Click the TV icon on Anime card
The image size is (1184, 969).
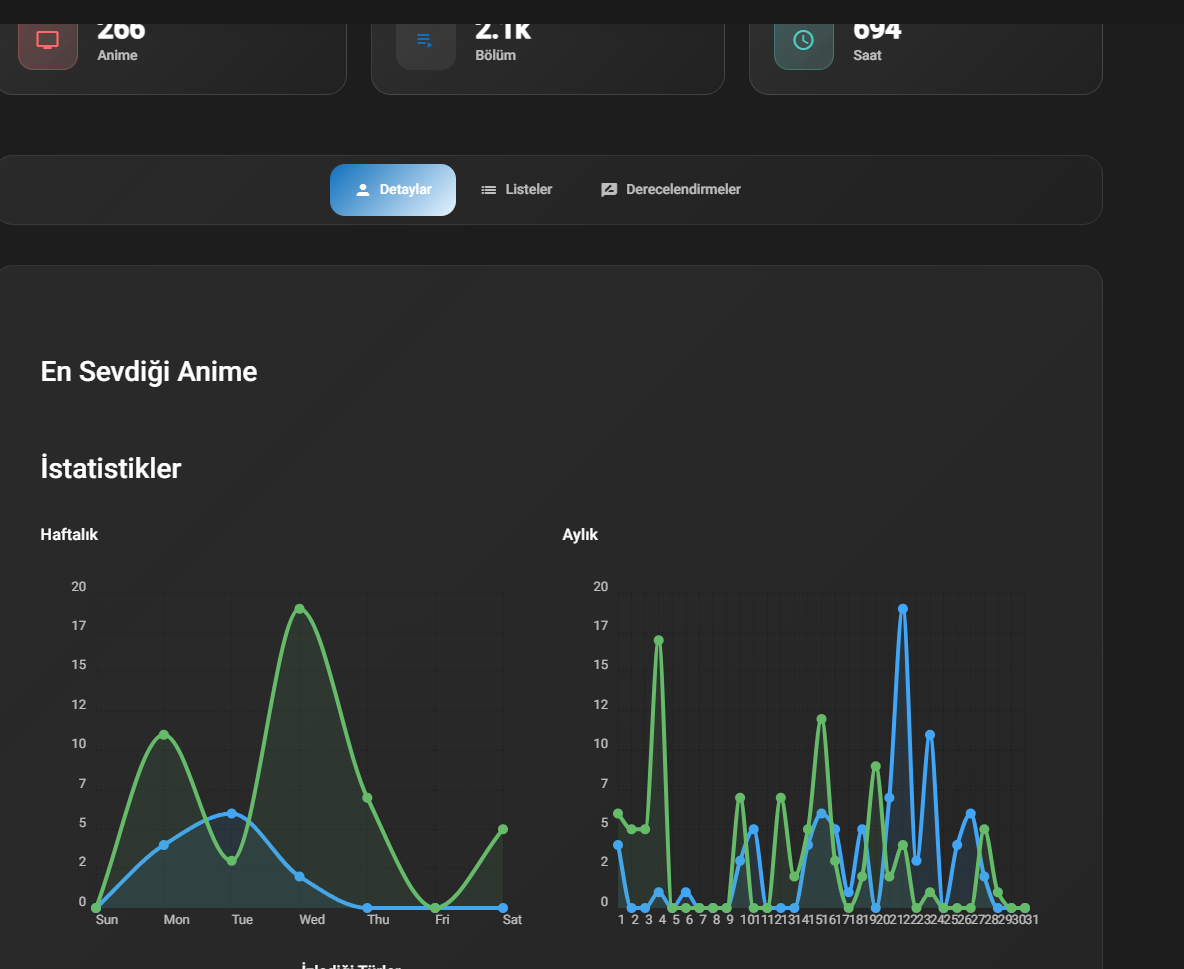click(48, 40)
